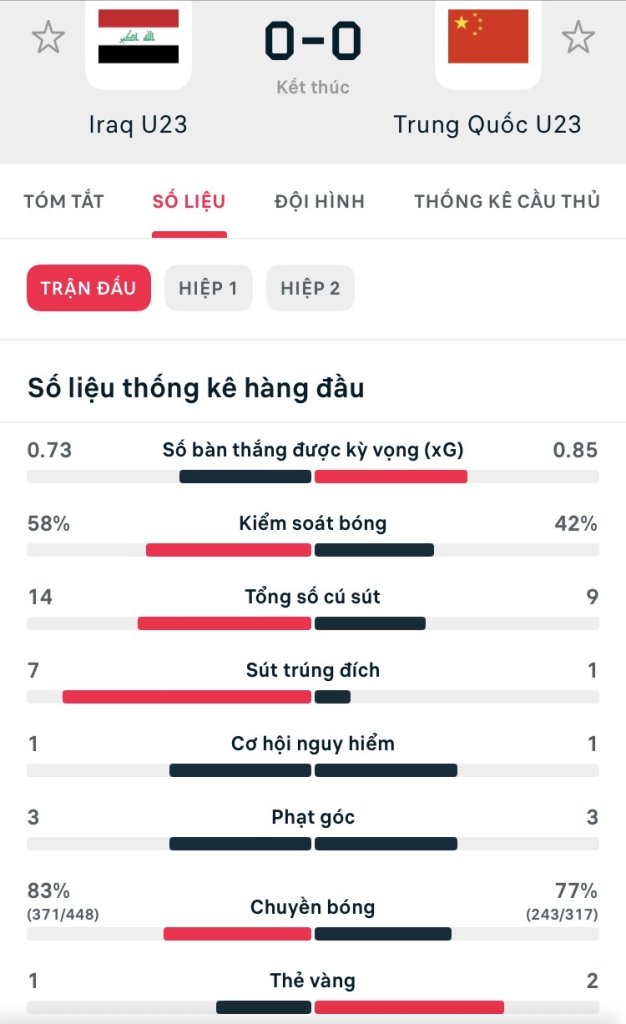Show Hiệp 2 statistics
Image resolution: width=626 pixels, height=1024 pixels.
coord(310,289)
